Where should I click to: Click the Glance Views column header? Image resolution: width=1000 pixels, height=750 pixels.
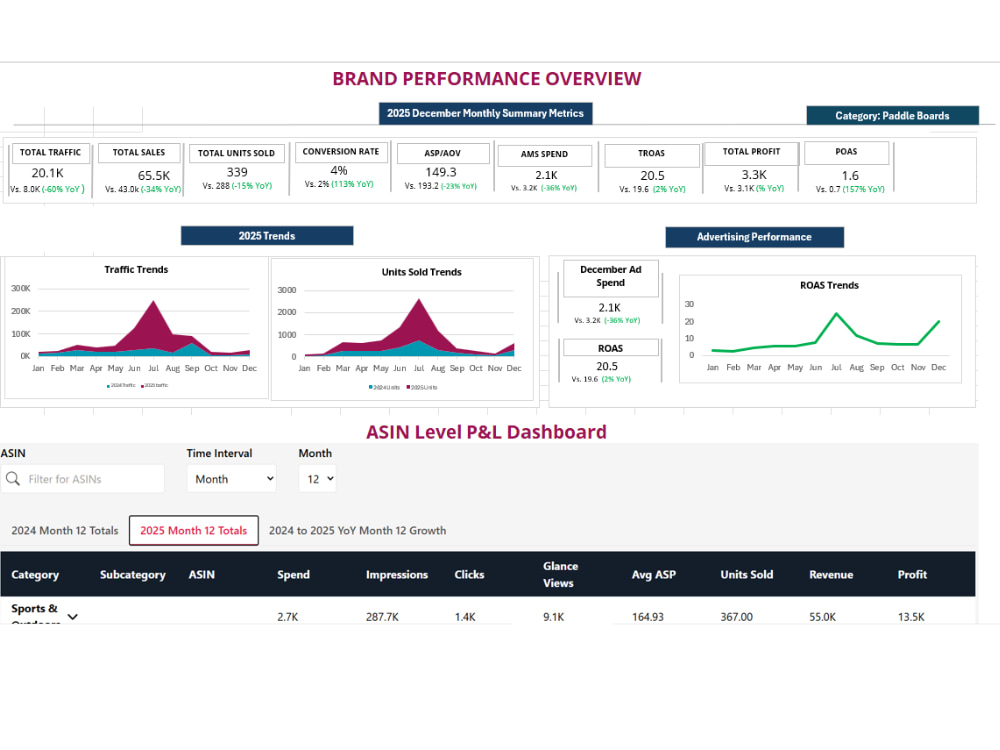coord(560,575)
